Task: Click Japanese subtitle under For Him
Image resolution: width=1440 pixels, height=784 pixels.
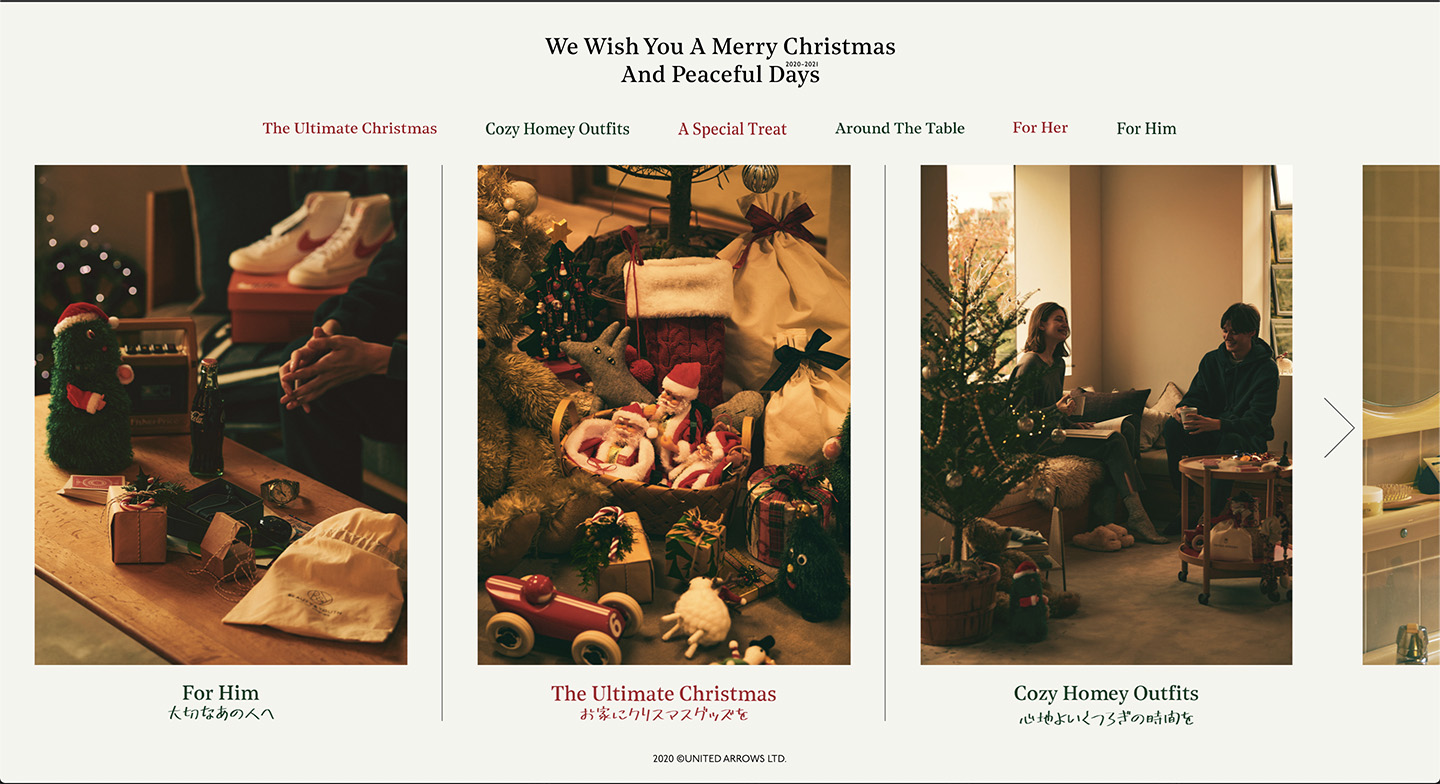Action: click(221, 714)
